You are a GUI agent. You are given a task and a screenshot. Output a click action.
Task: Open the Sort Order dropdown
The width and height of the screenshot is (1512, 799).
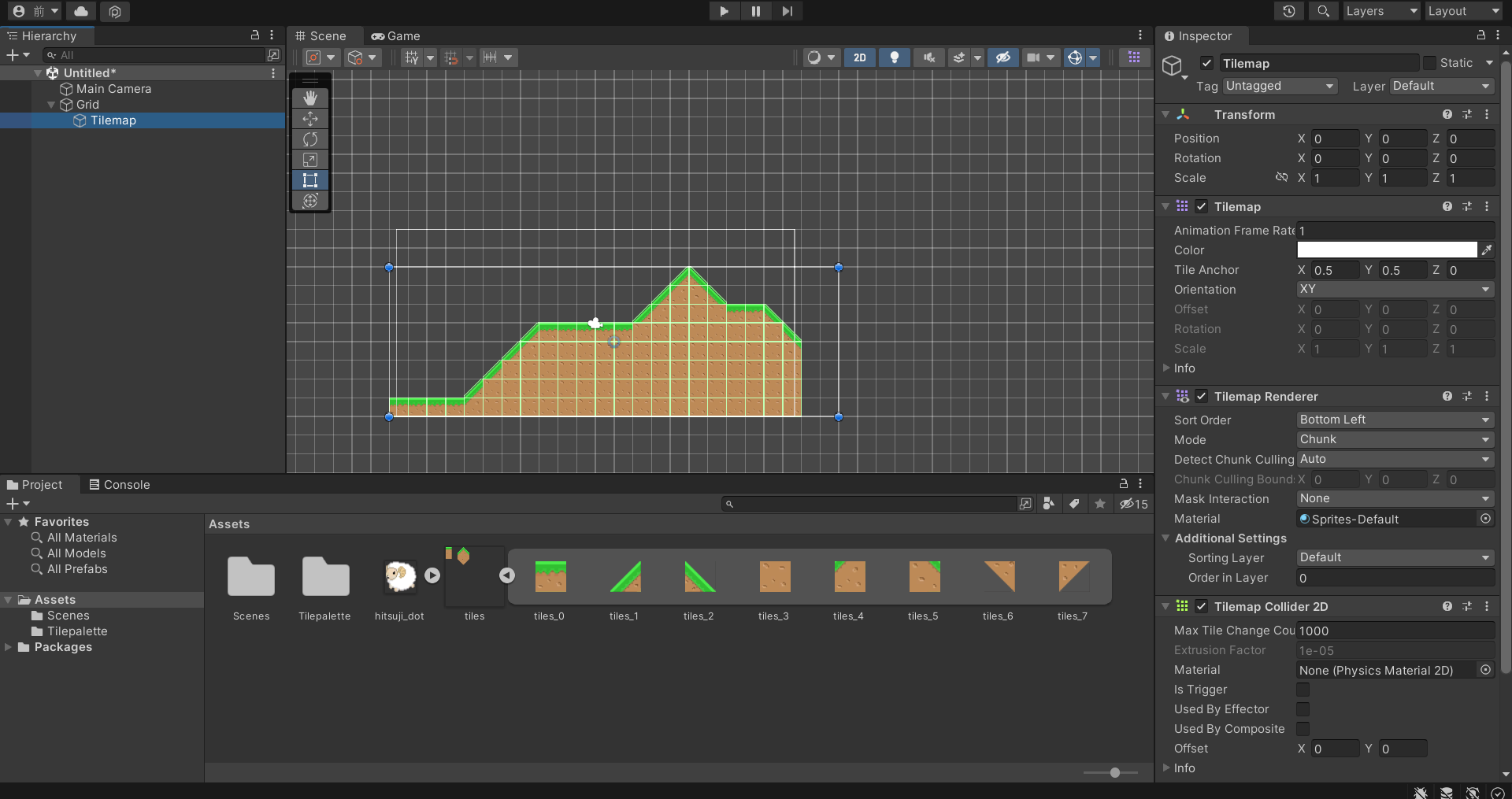coord(1395,420)
